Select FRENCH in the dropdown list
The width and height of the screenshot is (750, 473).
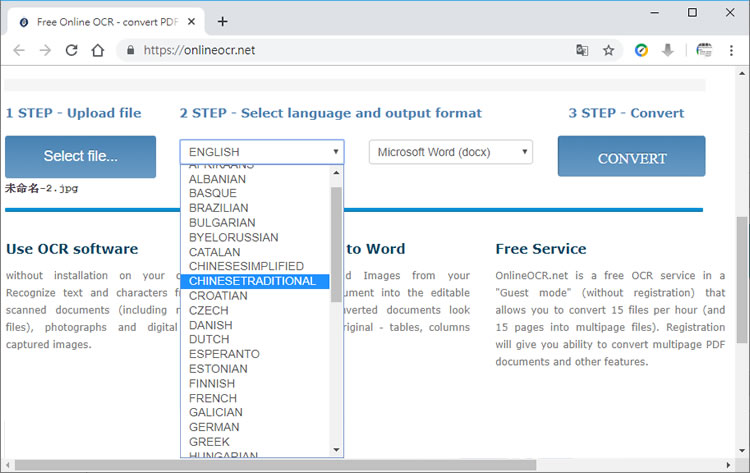213,398
